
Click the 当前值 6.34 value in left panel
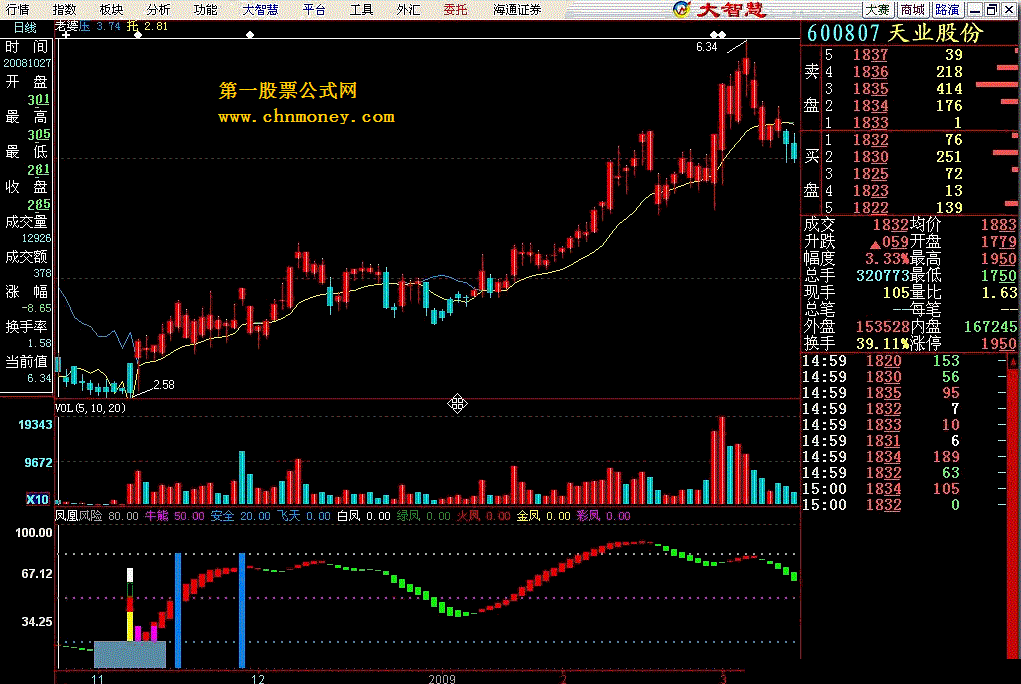(39, 378)
